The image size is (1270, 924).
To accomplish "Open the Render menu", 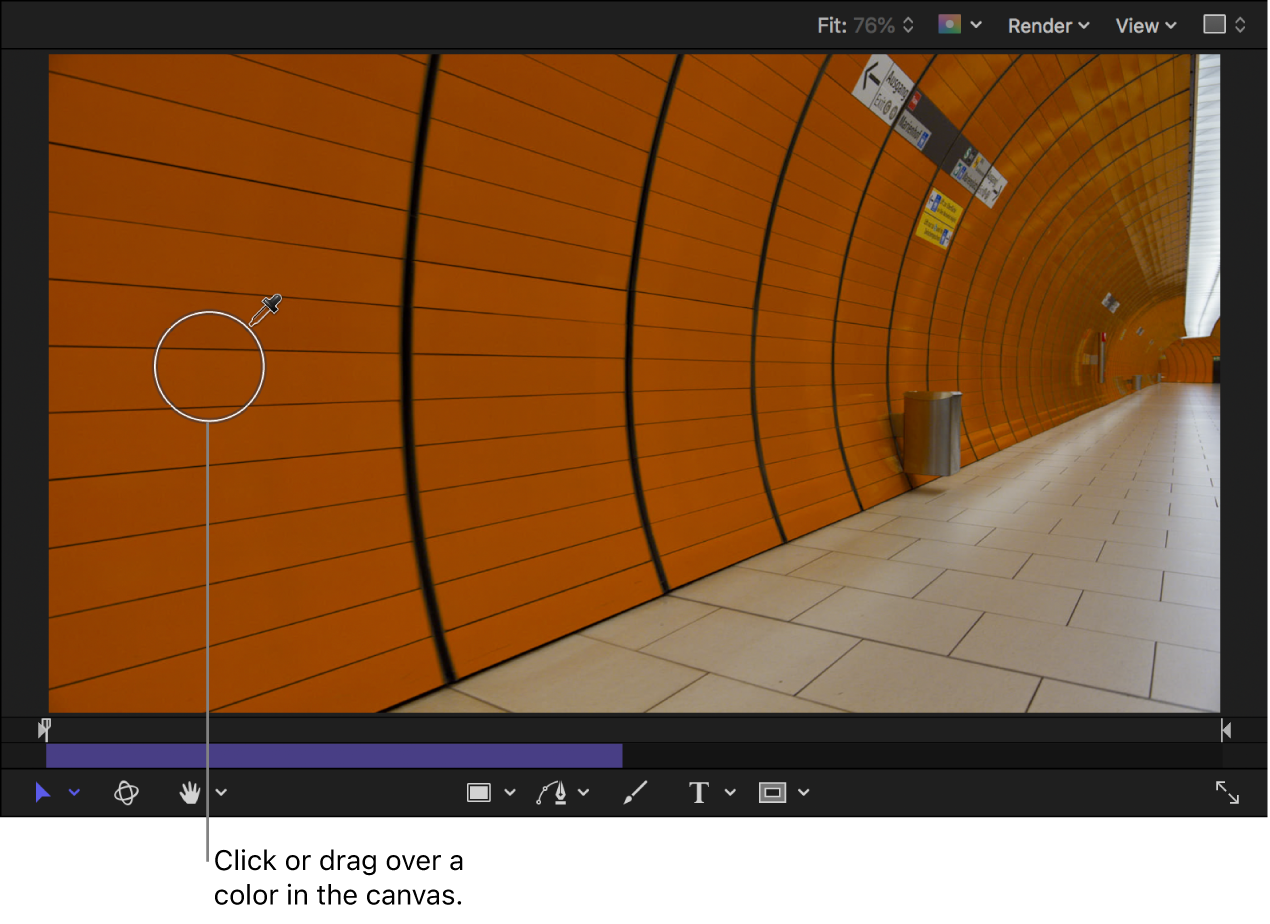I will 1048,25.
